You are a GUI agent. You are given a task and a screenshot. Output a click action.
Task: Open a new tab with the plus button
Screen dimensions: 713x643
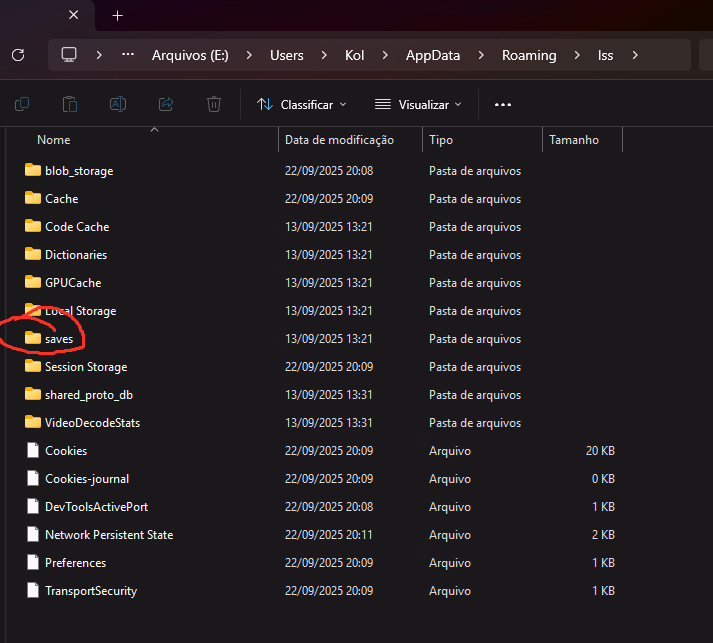117,16
